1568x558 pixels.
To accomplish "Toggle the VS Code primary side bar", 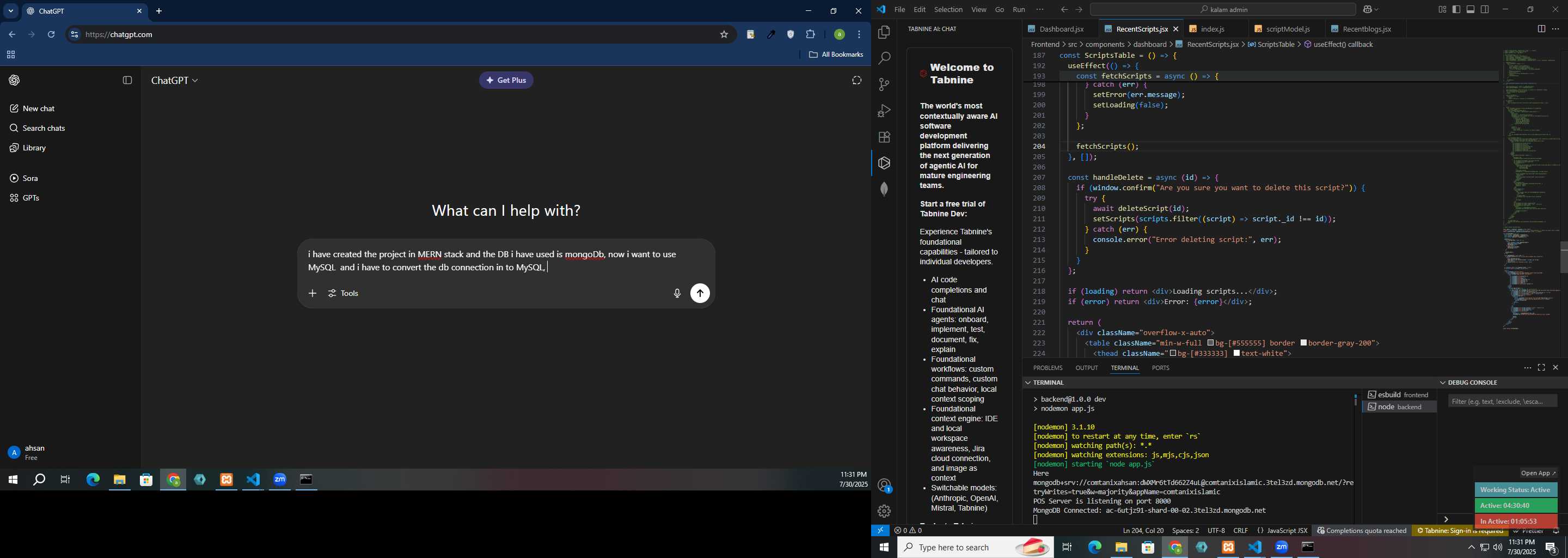I will pyautogui.click(x=1456, y=10).
